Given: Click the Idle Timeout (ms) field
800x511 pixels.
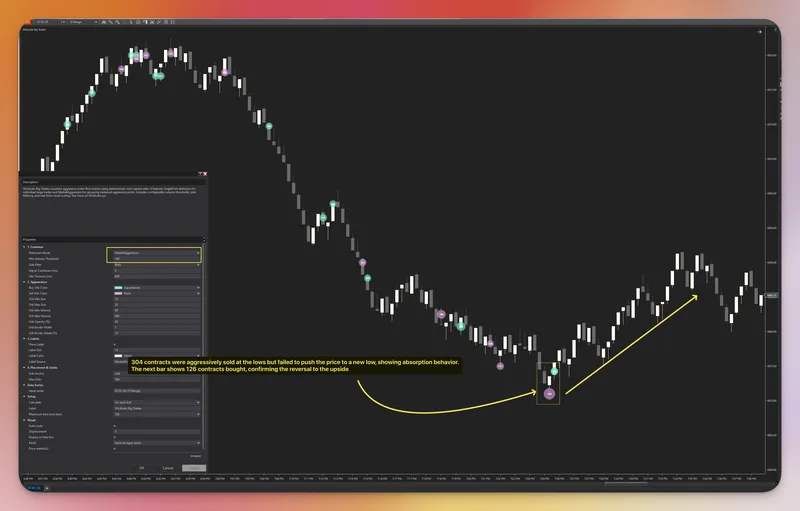Looking at the screenshot, I should (157, 276).
